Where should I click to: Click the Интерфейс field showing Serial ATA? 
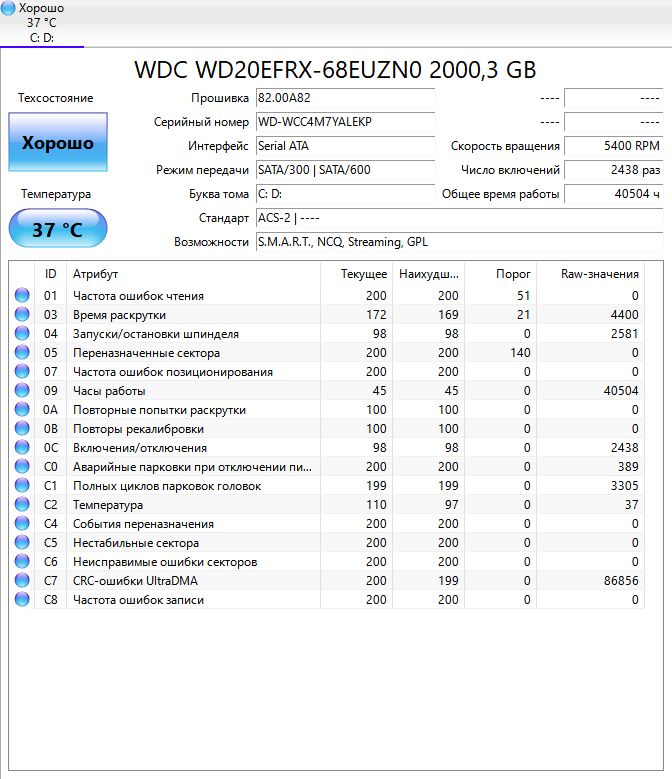click(345, 146)
